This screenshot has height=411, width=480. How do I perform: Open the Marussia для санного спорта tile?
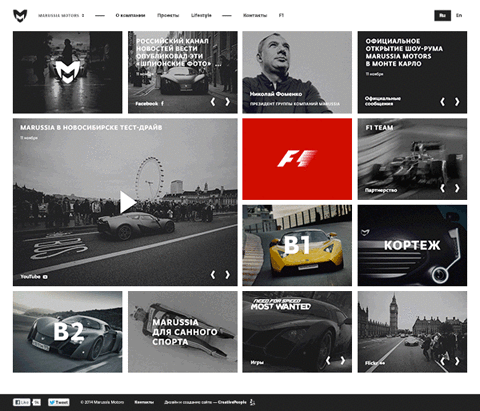[183, 332]
